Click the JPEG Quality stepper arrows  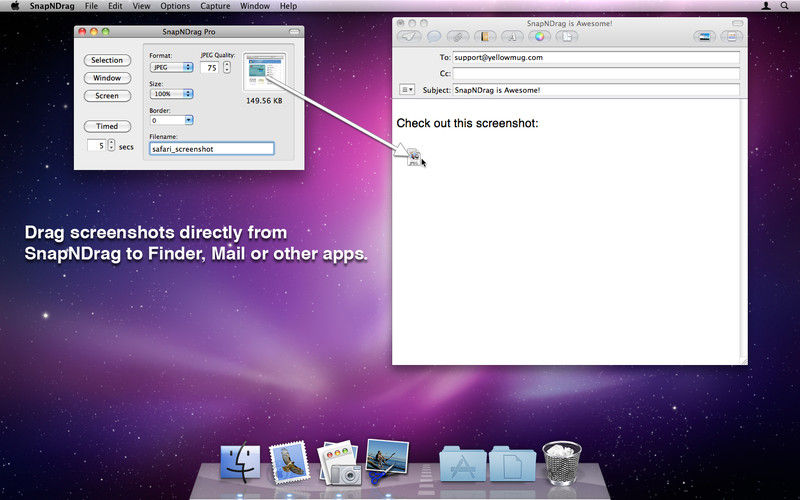[x=227, y=67]
